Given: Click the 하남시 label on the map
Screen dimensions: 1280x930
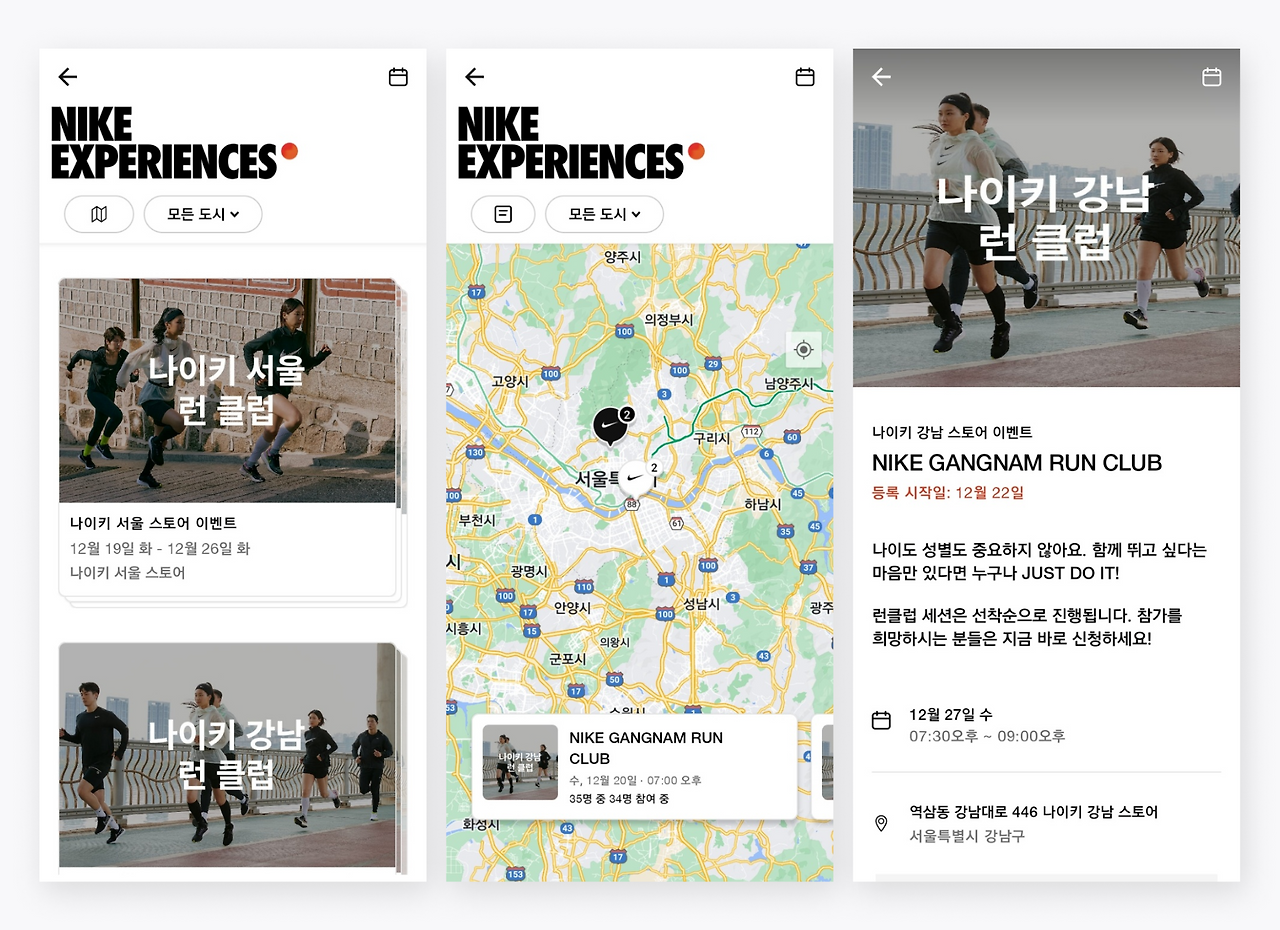Looking at the screenshot, I should [763, 505].
